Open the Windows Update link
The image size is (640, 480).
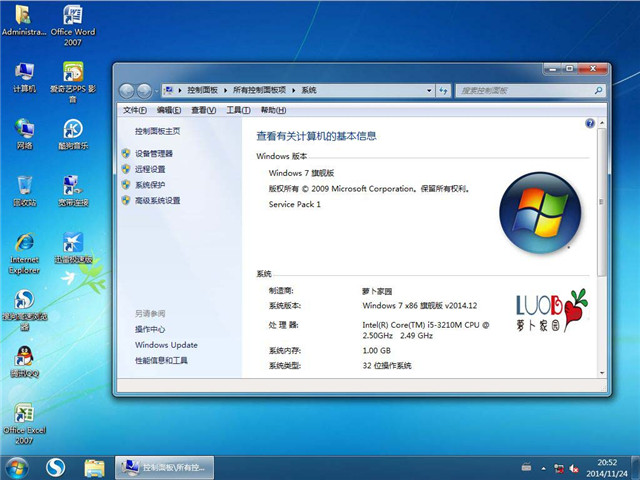click(166, 345)
